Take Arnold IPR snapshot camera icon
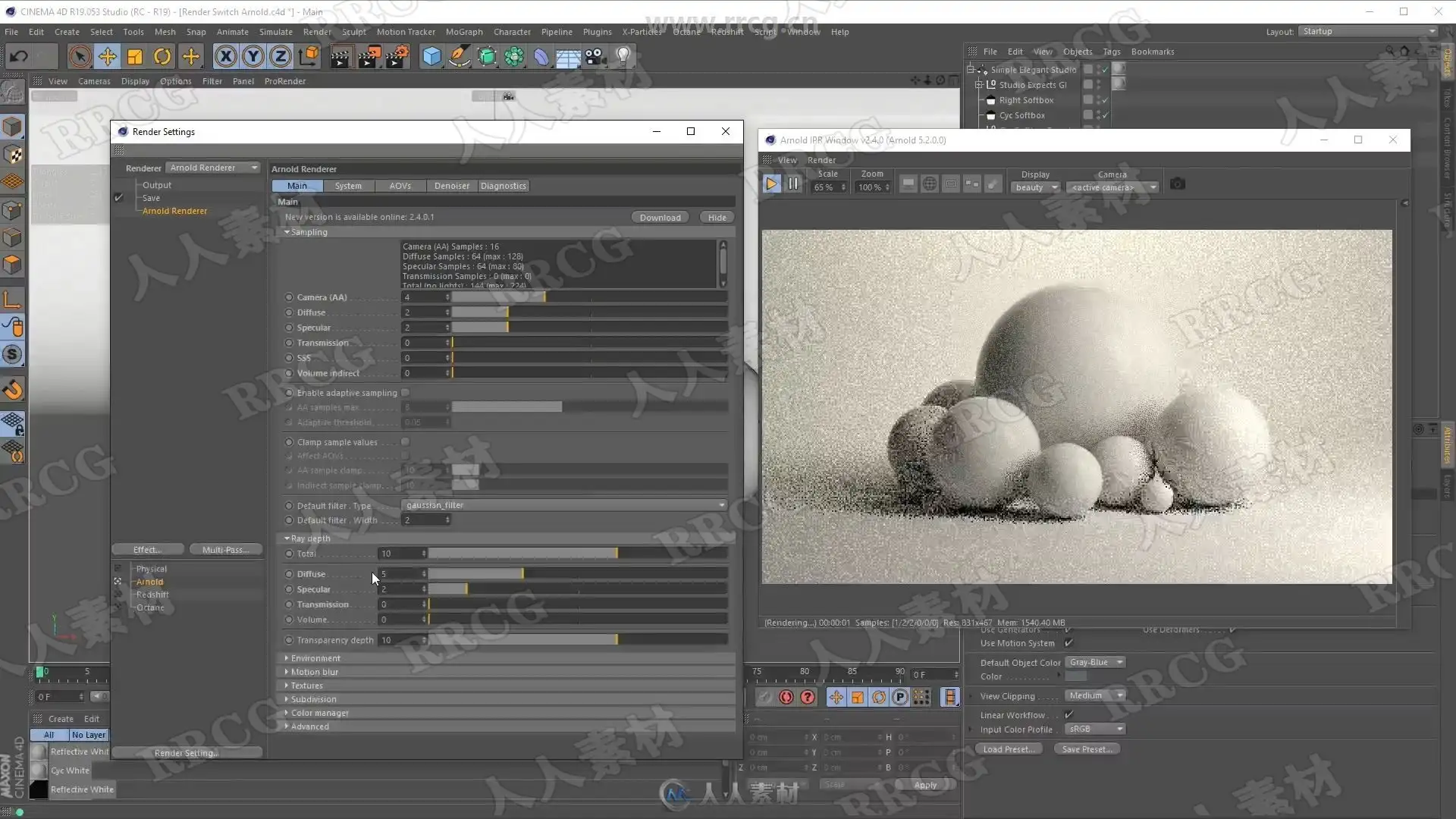The width and height of the screenshot is (1456, 819). coord(1177,184)
